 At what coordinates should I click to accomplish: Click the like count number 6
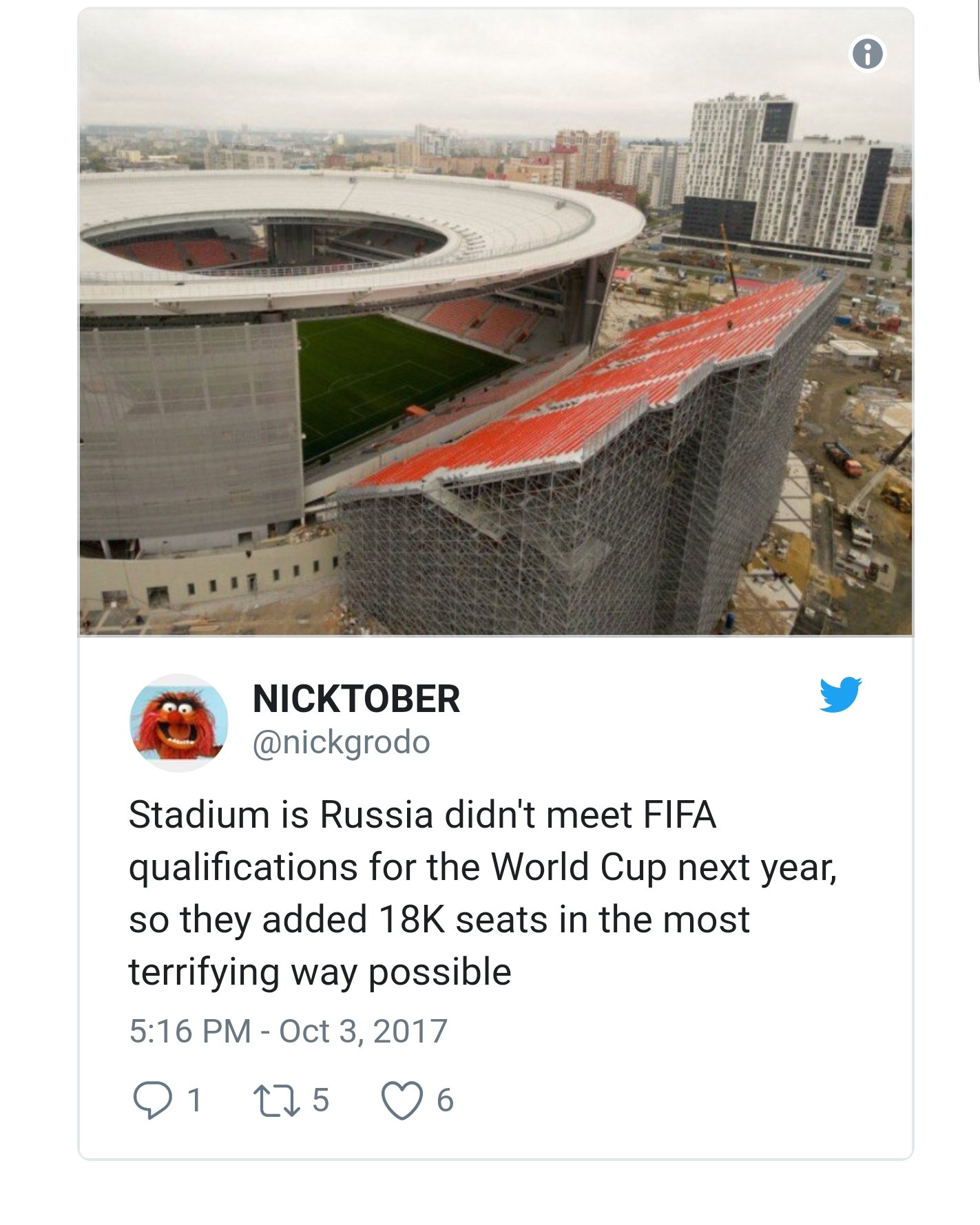(445, 1100)
